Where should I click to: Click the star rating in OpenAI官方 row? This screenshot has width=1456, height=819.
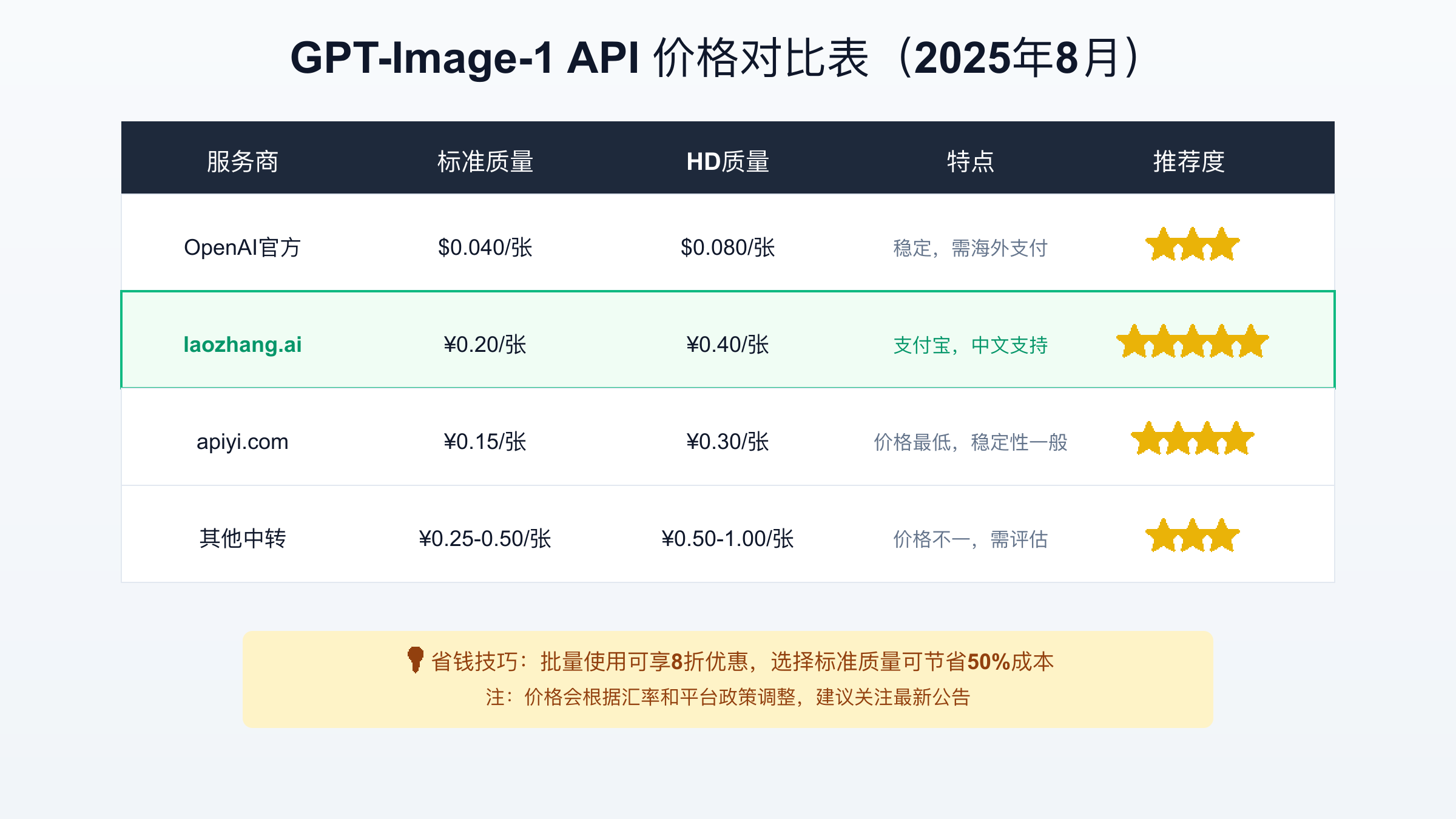(x=1193, y=244)
